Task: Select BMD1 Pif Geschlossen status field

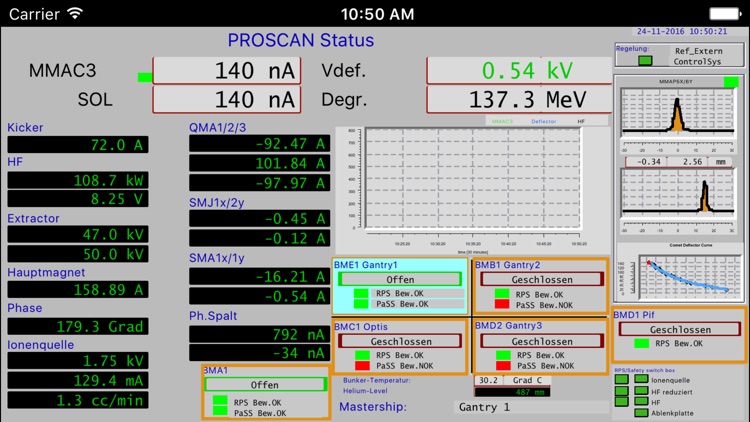Action: point(680,329)
